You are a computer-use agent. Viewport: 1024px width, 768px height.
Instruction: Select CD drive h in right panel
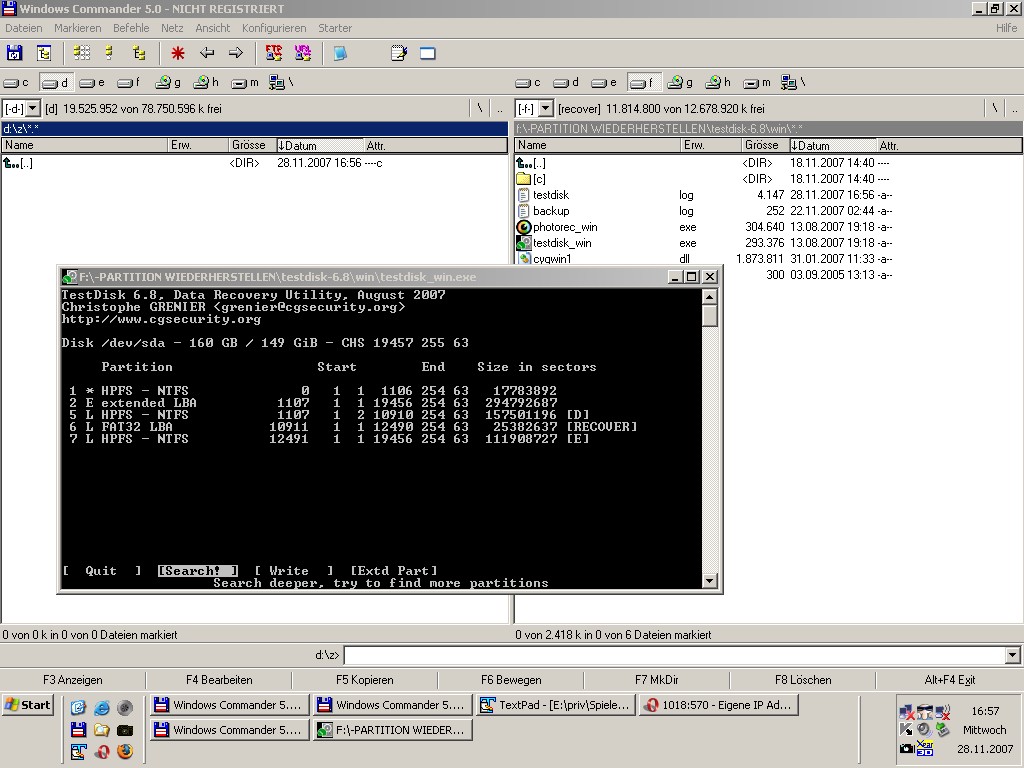tap(719, 83)
